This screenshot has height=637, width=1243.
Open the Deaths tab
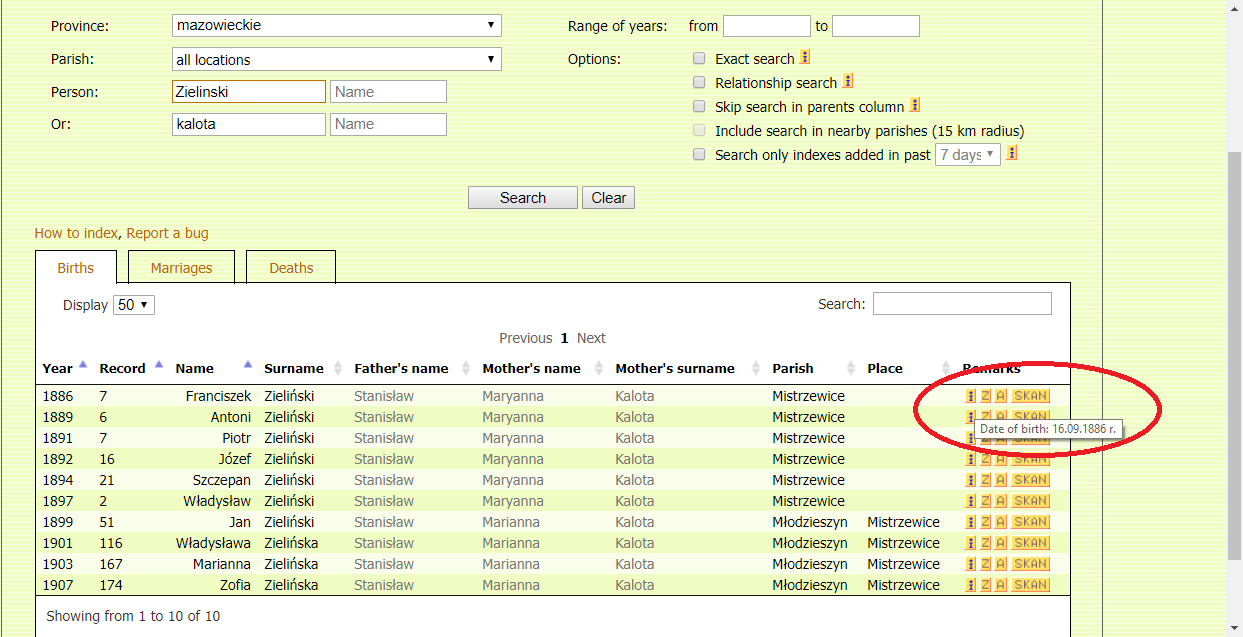click(290, 267)
